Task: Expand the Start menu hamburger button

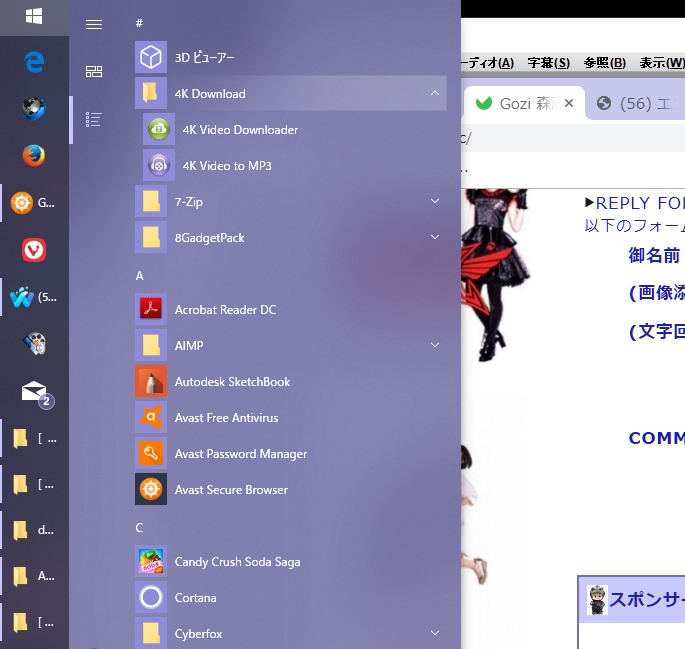Action: [94, 24]
